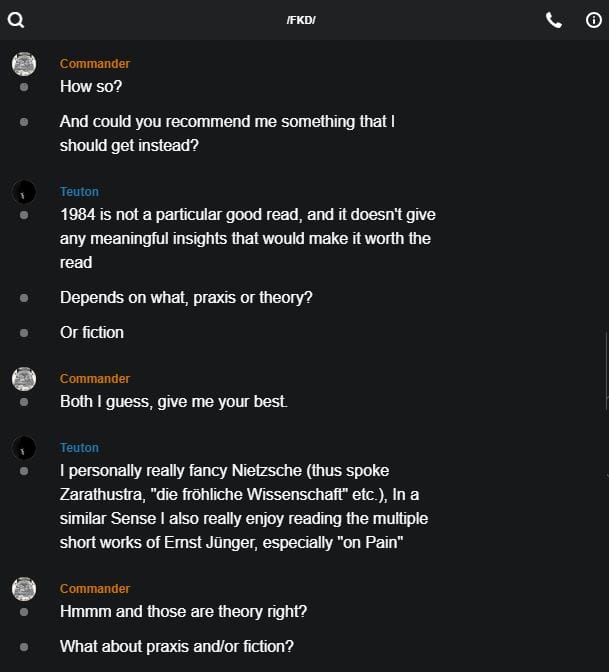Click Commander's avatar beside "Both I guess"
609x672 pixels.
pos(24,379)
